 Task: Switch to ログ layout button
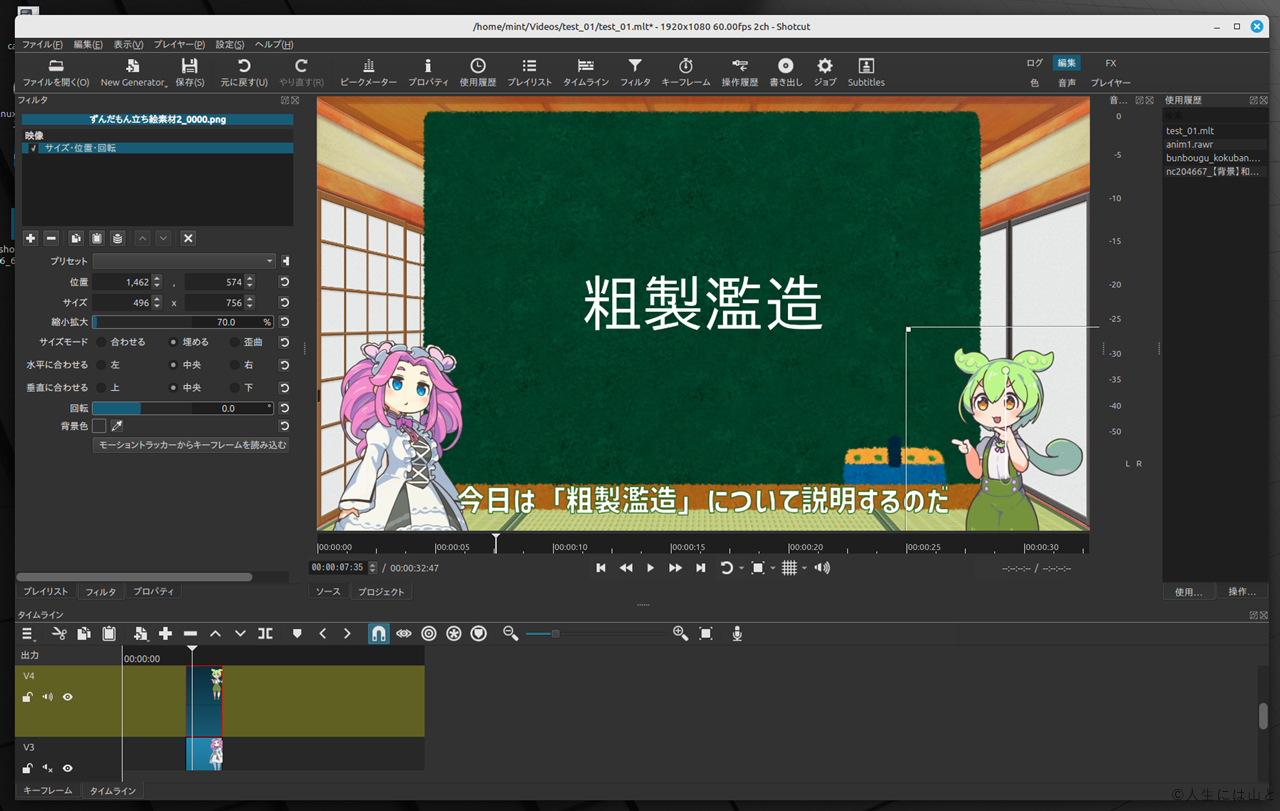(x=1034, y=63)
